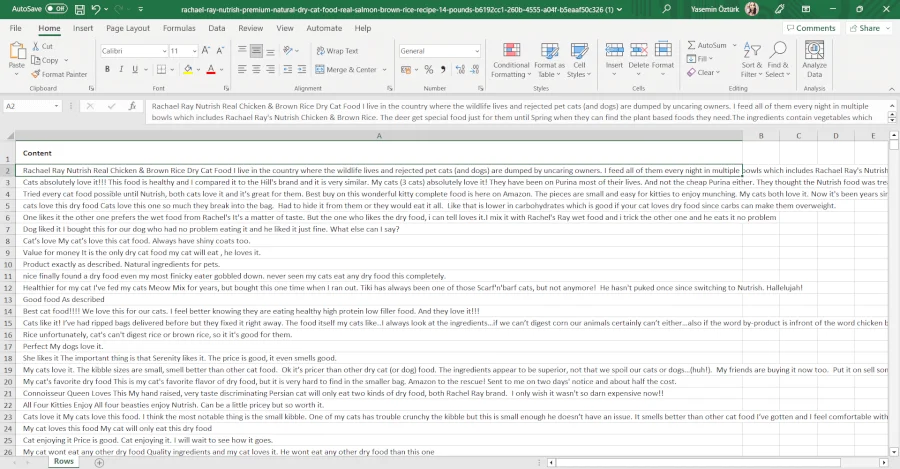Viewport: 900px width, 469px height.
Task: Open Sort & Filter options
Action: pos(751,60)
